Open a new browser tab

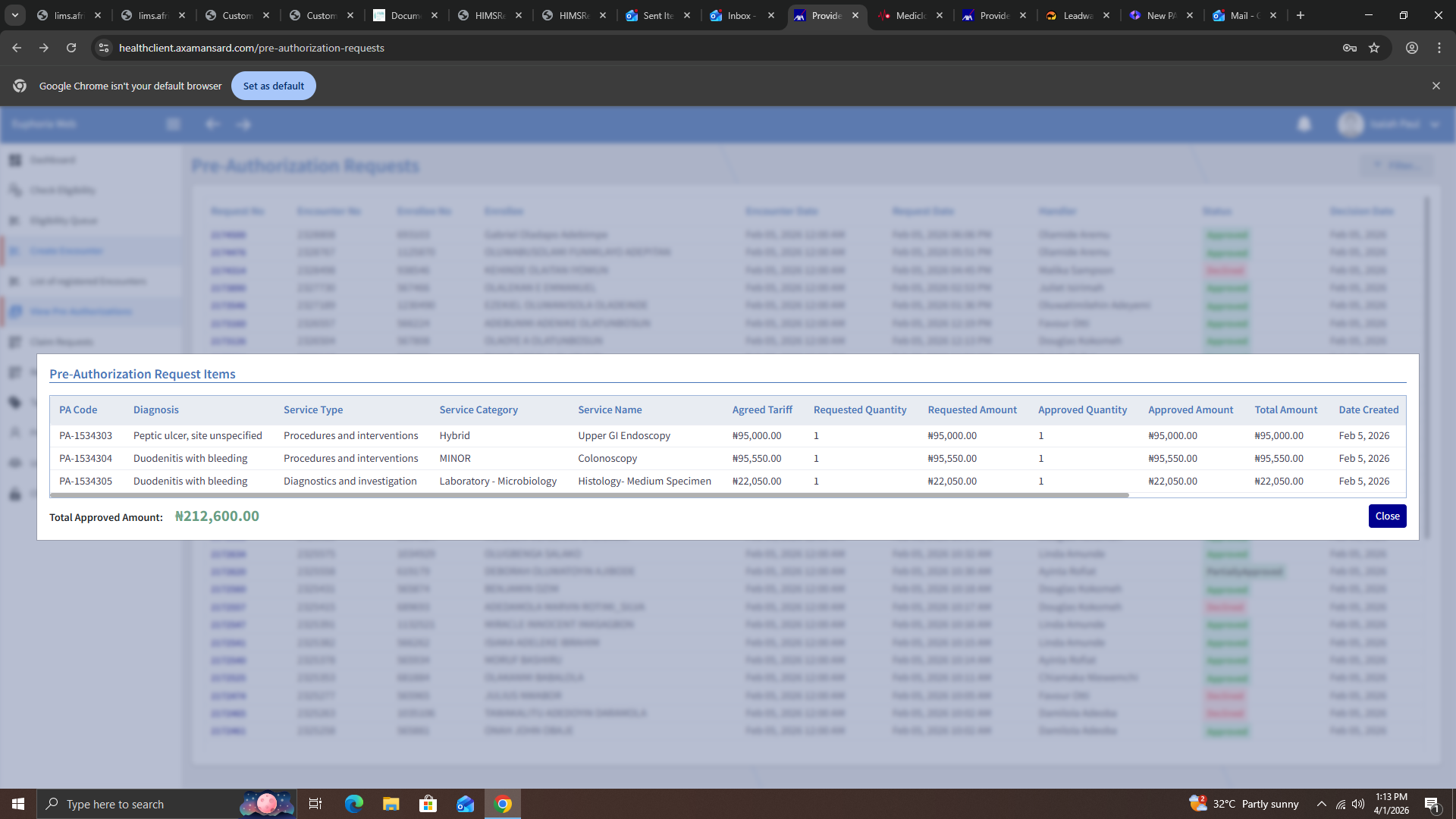(x=1301, y=15)
